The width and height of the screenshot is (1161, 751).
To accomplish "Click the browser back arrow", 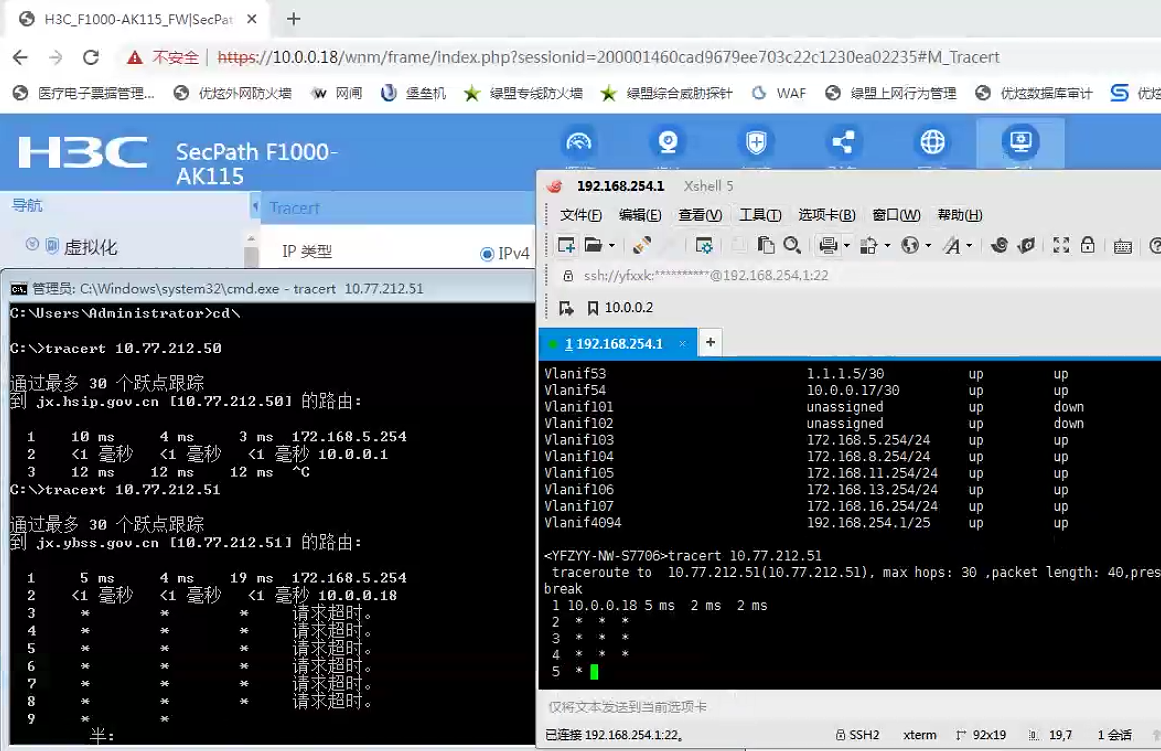I will point(20,57).
